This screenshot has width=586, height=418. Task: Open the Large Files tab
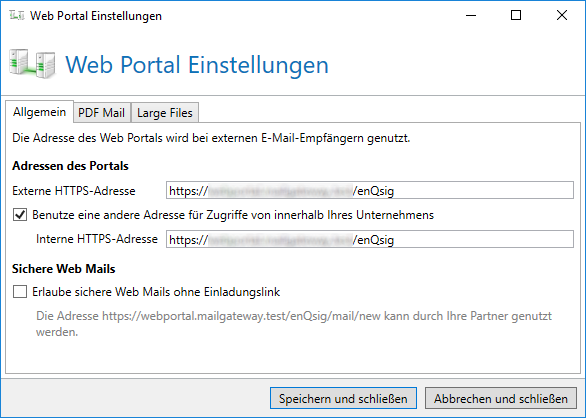[164, 113]
